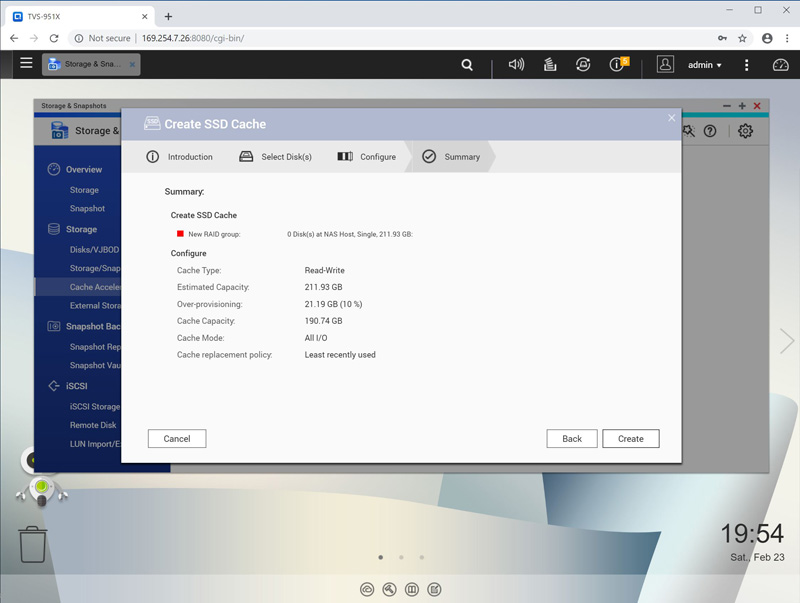Open the QTS main menu hamburger icon
Image resolution: width=800 pixels, height=603 pixels.
coord(26,63)
